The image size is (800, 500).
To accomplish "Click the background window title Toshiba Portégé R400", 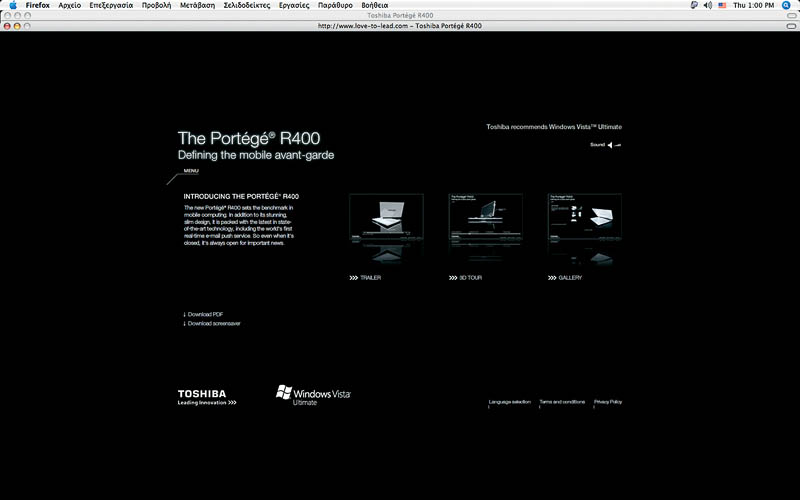I will tap(400, 15).
